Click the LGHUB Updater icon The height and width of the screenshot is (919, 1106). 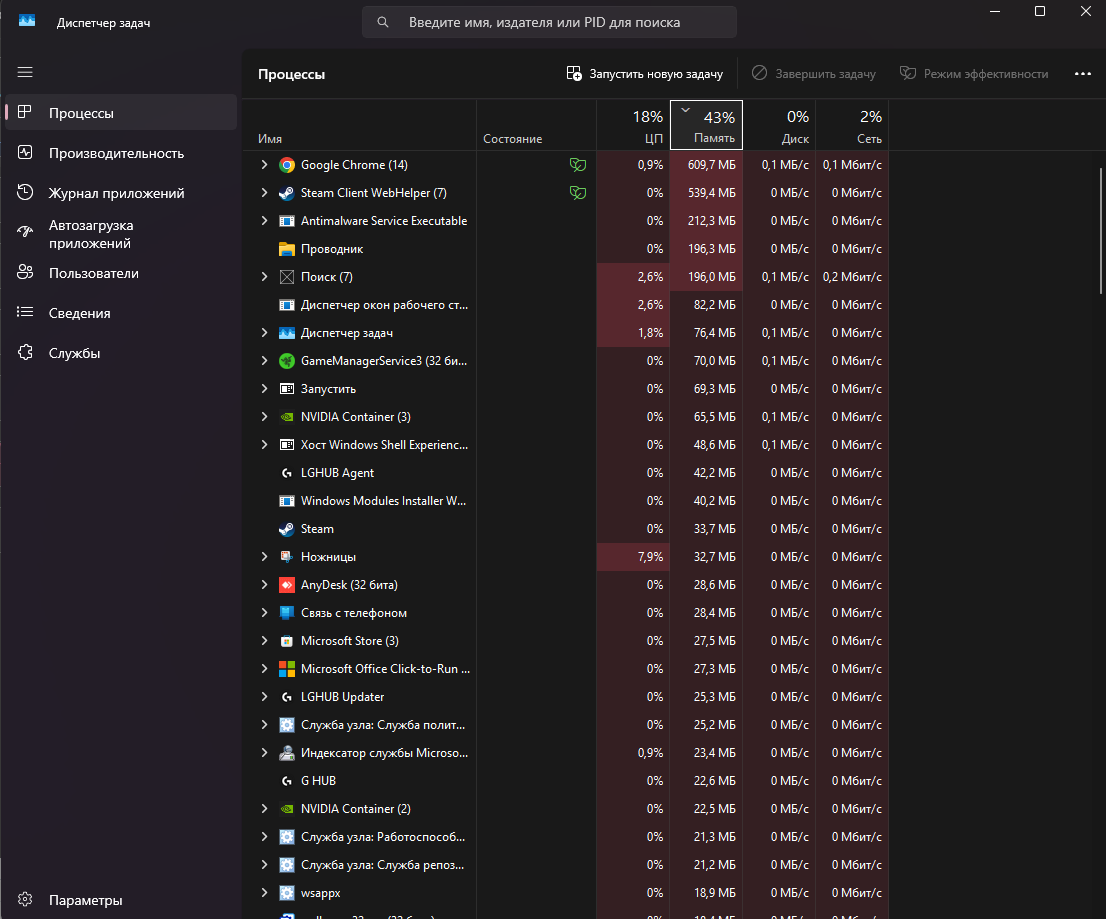[286, 697]
